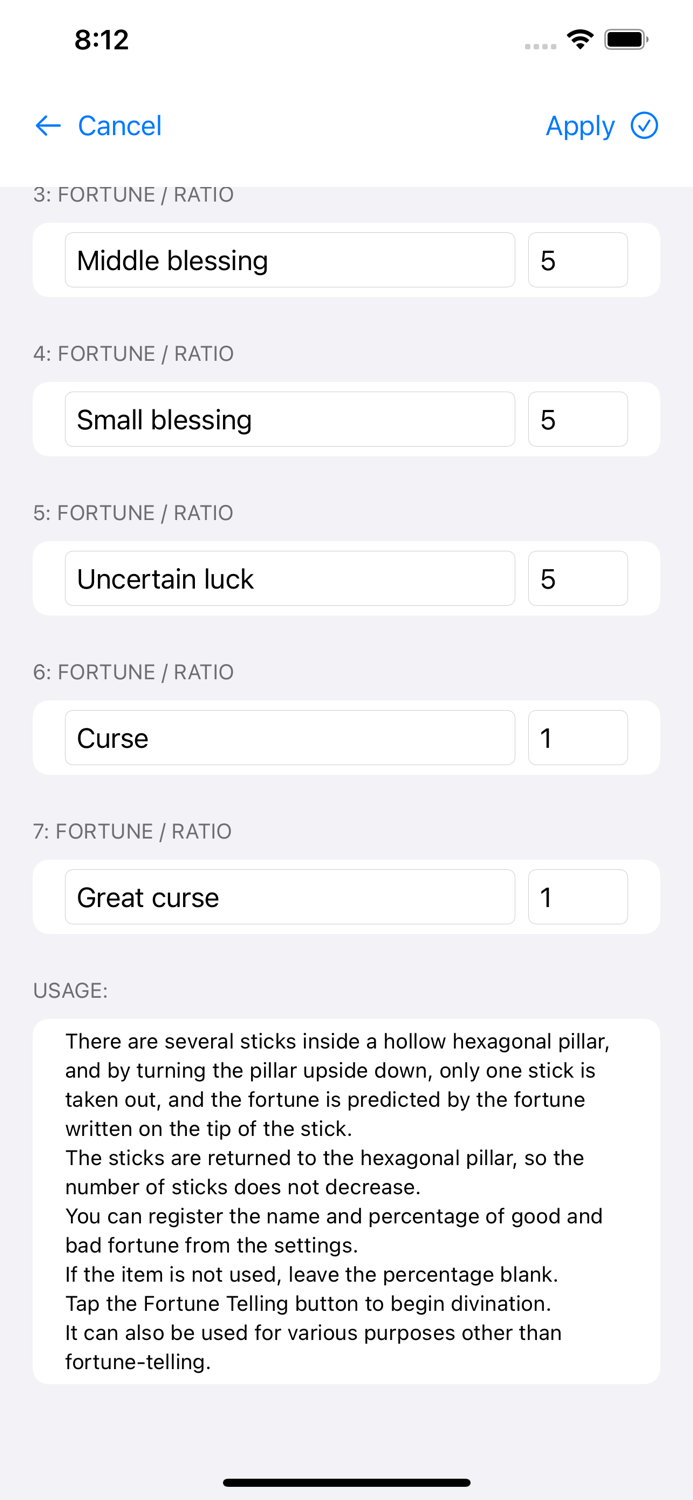Edit the ratio value for Curse
This screenshot has height=1500, width=693.
pos(578,737)
